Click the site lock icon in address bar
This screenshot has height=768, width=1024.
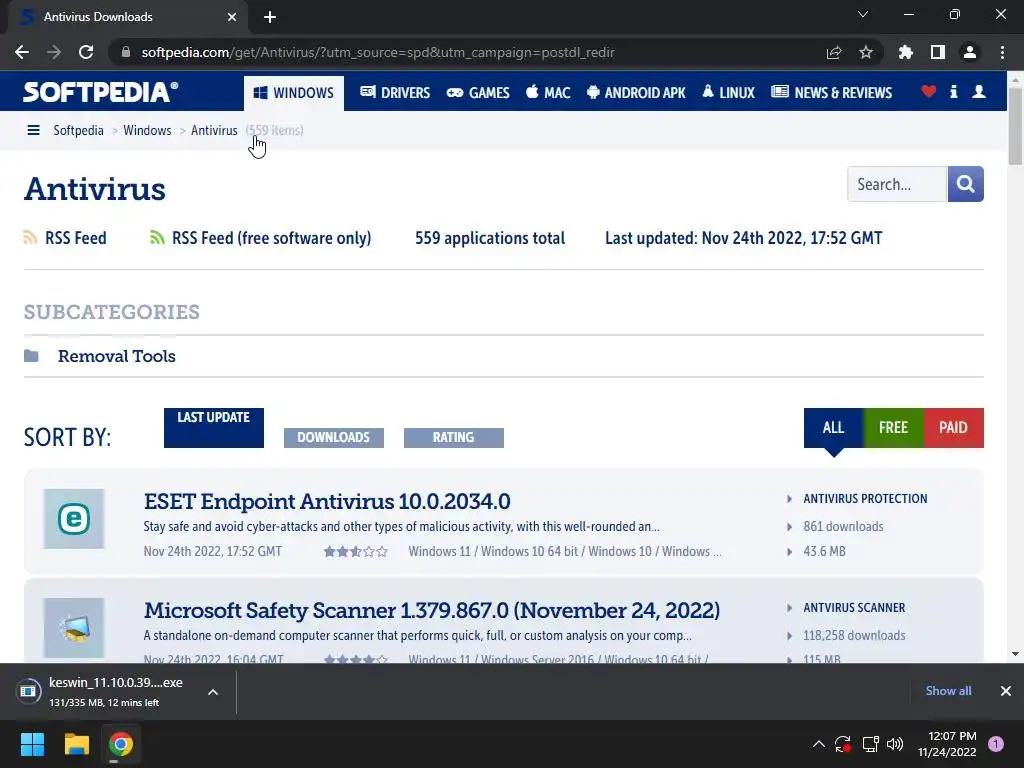pos(126,52)
